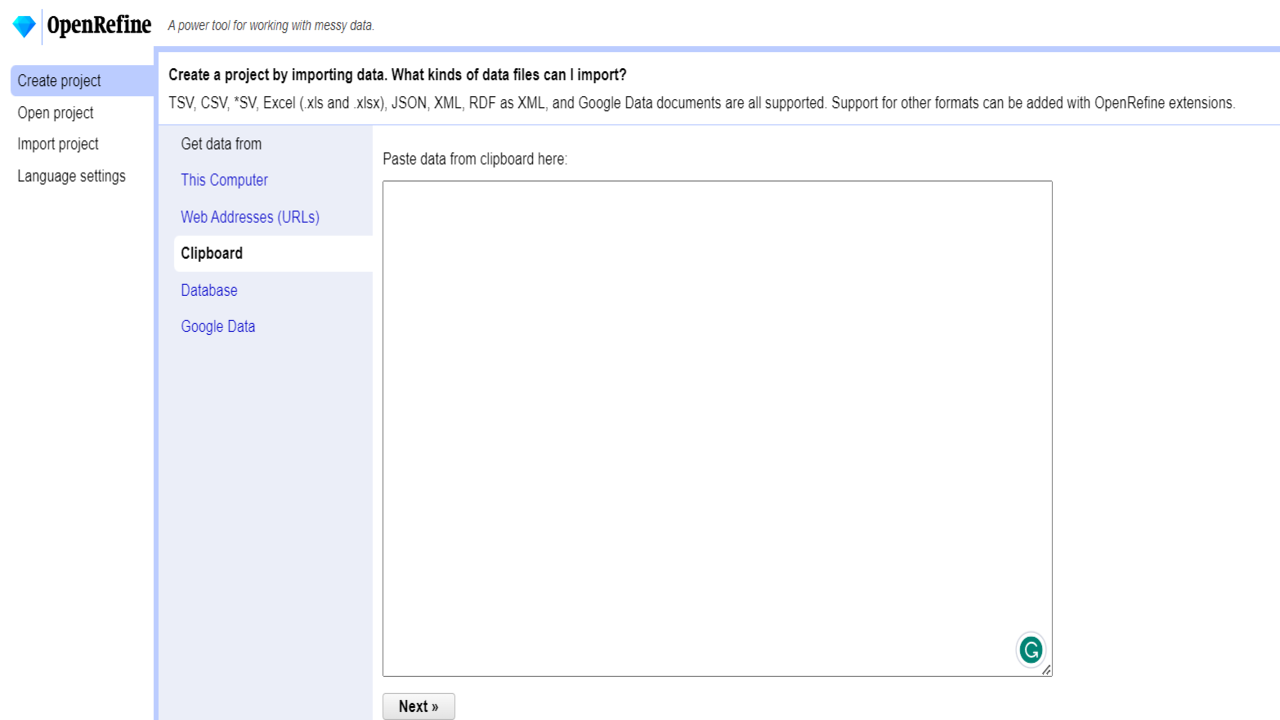Go to the Import project tab
The width and height of the screenshot is (1280, 720).
[58, 144]
